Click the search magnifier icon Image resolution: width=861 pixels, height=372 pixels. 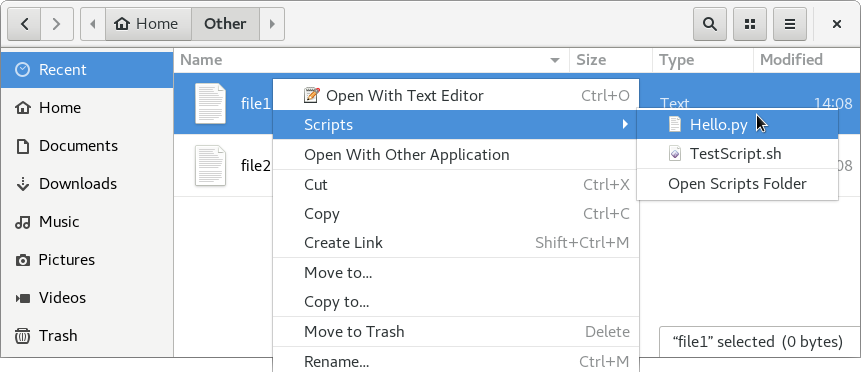[710, 24]
